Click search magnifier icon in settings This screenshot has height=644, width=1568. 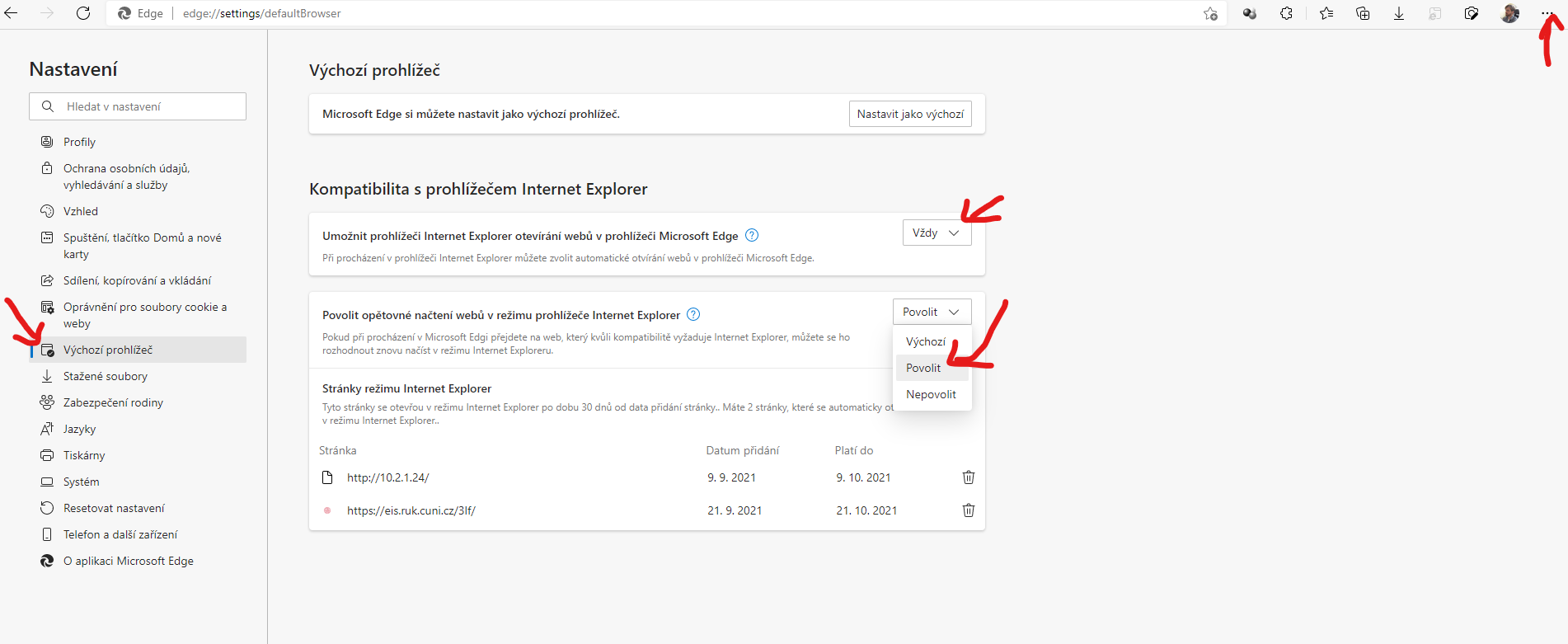[x=48, y=106]
